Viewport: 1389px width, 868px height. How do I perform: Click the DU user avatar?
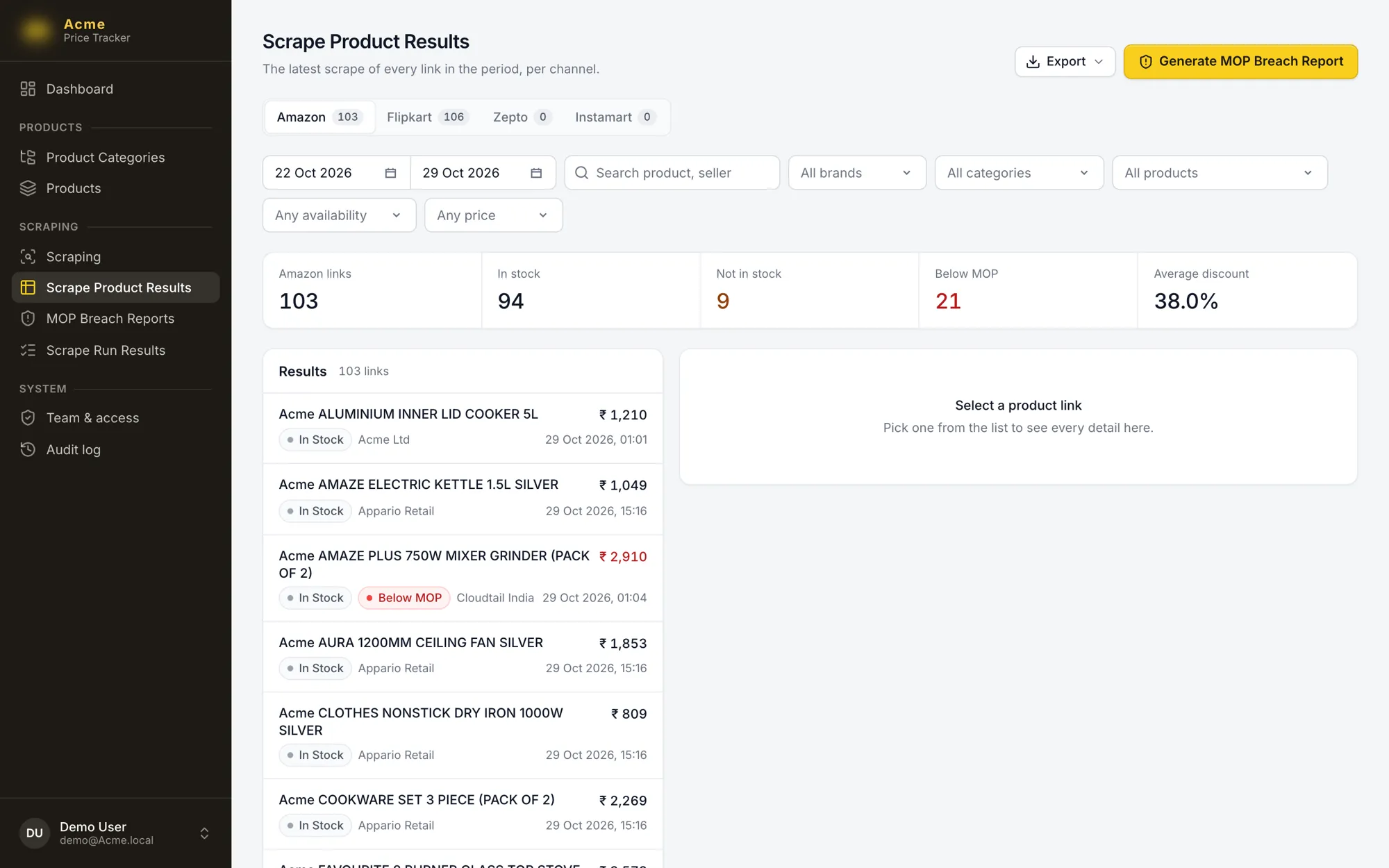[35, 833]
